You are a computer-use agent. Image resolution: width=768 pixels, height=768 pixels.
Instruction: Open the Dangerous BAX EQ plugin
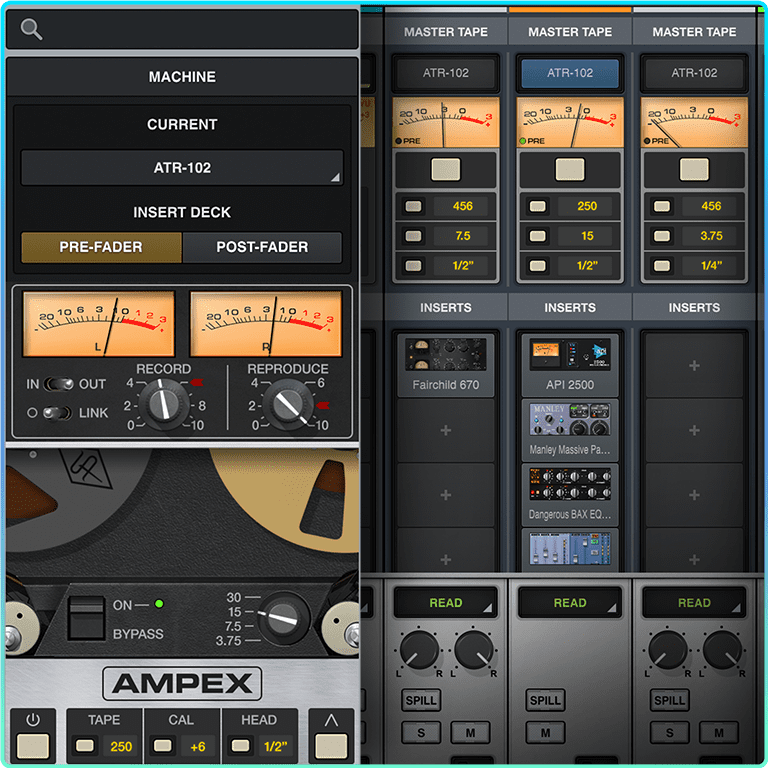(x=570, y=494)
